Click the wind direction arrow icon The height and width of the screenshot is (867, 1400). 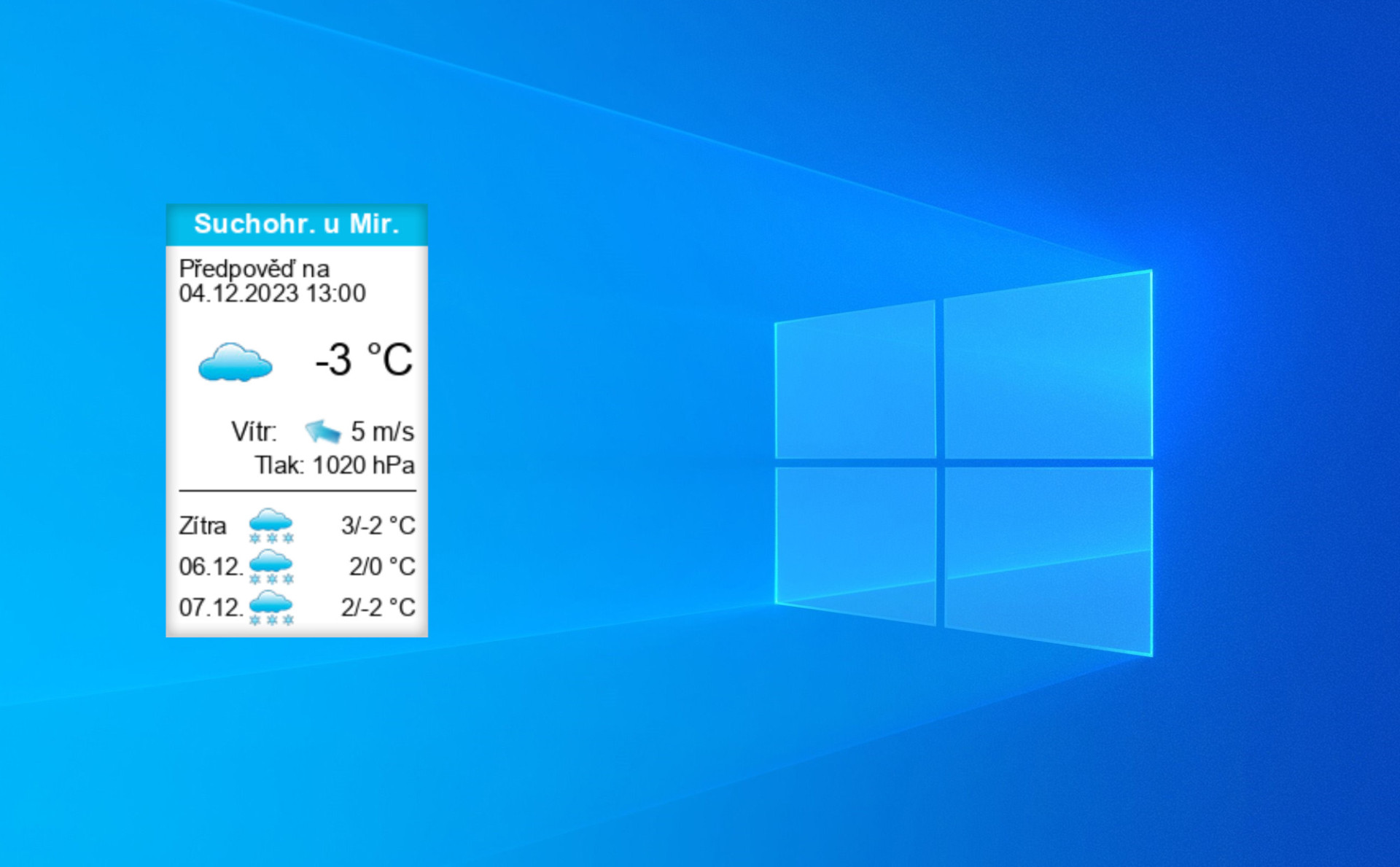click(323, 431)
